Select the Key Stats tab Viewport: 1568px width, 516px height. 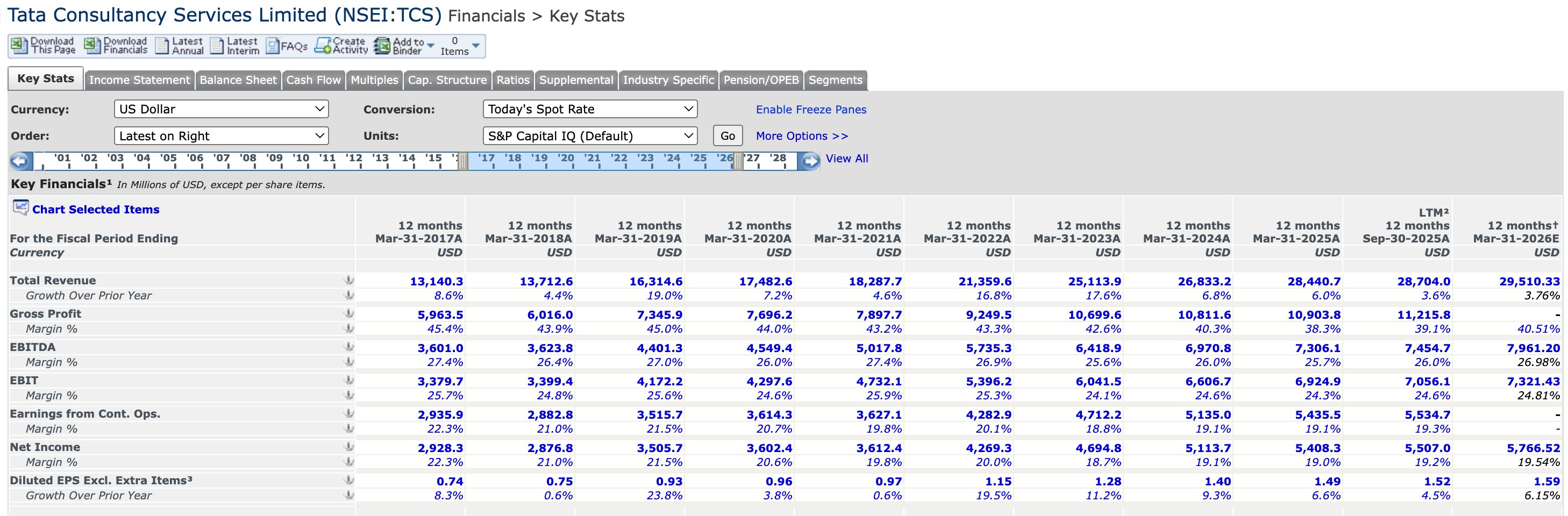[x=46, y=78]
